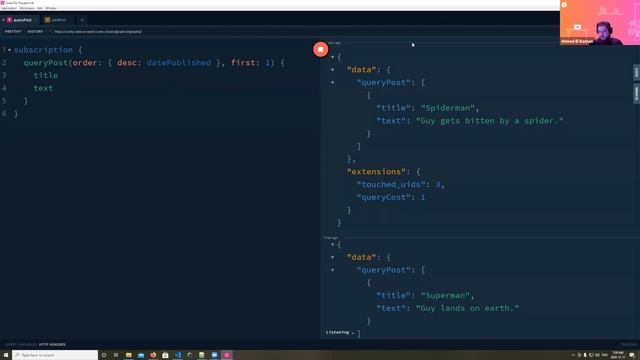Click the queryPost field on line 2

45,62
